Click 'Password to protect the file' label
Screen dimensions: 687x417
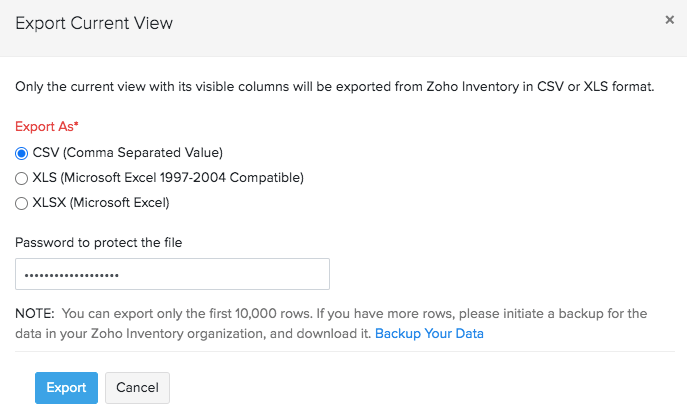[98, 242]
